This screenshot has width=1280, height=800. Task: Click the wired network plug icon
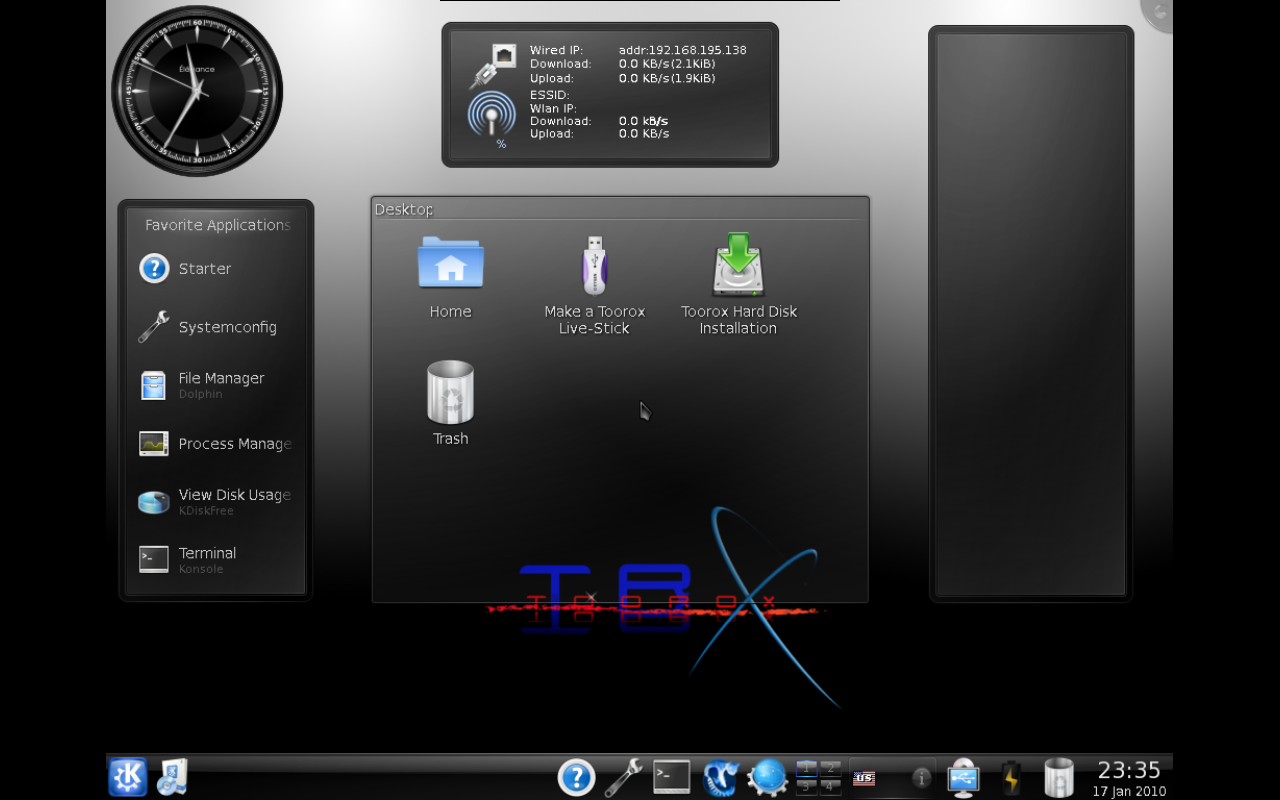tap(493, 65)
